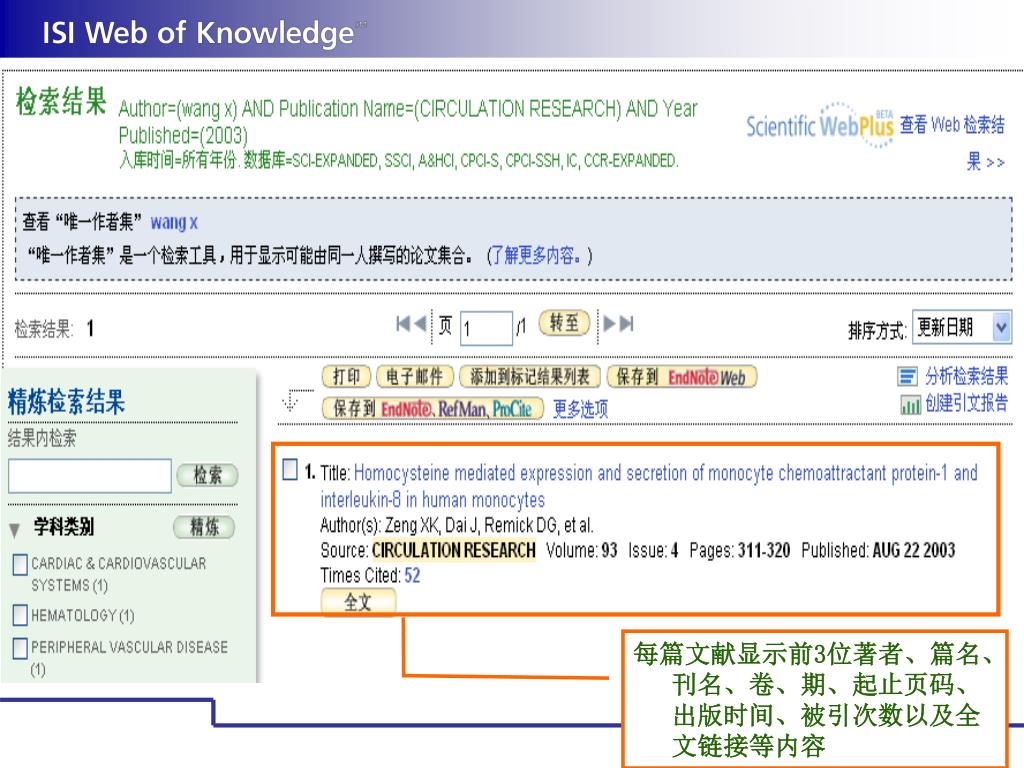Image resolution: width=1024 pixels, height=768 pixels.
Task: Open the 更多选项 more options link
Action: coord(581,409)
